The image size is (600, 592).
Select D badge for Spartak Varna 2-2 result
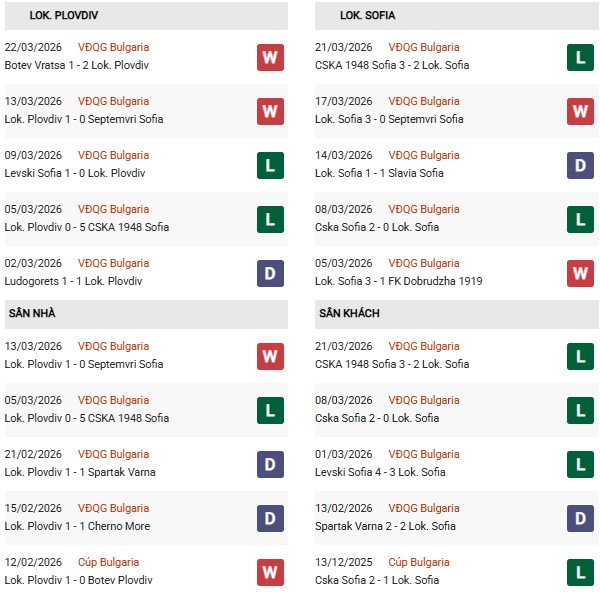coord(581,518)
